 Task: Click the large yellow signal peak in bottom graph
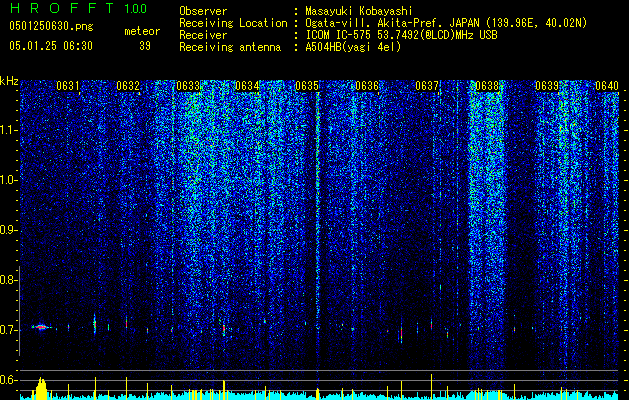click(x=41, y=388)
